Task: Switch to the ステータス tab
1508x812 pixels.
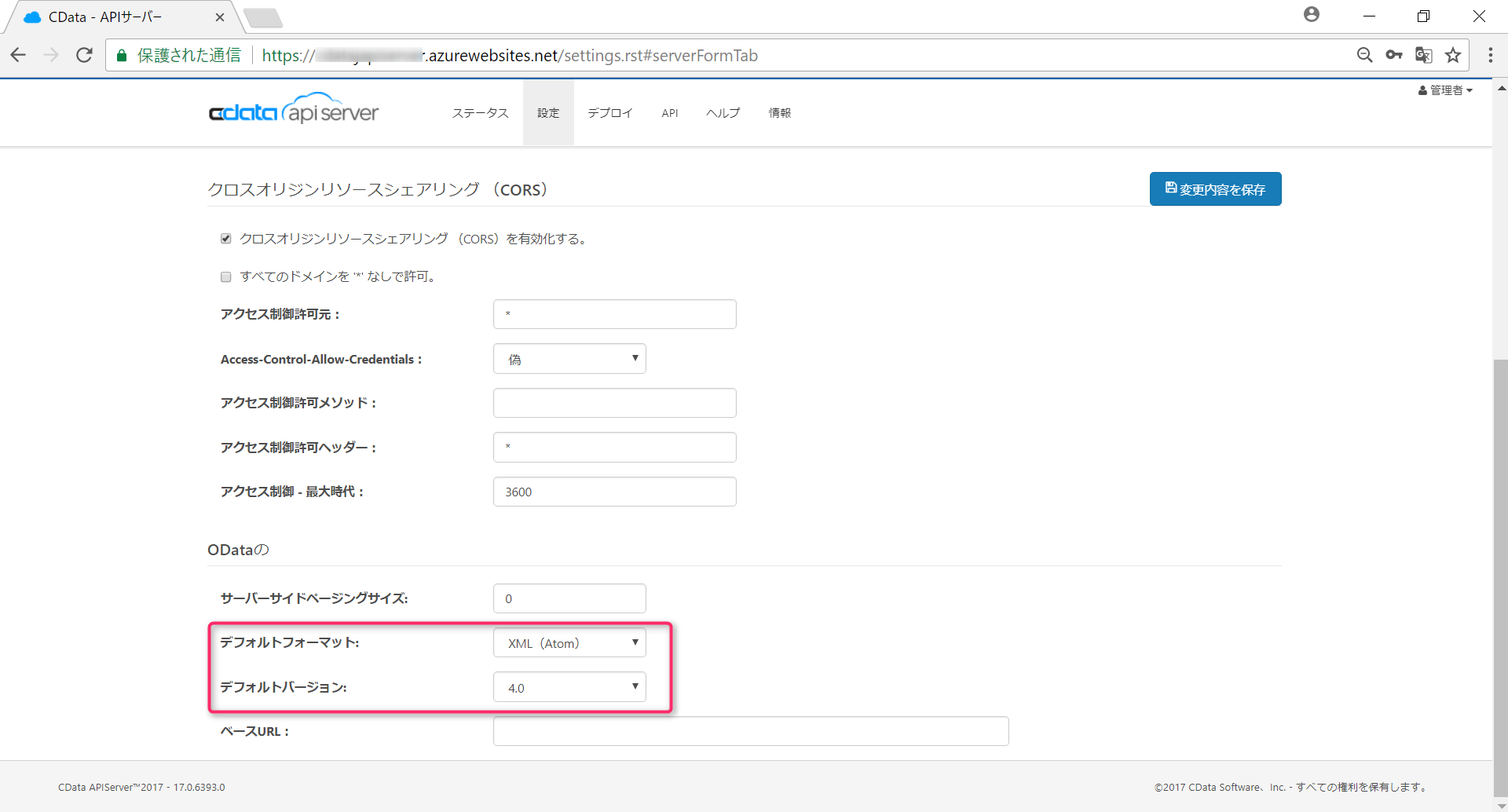Action: (x=480, y=112)
